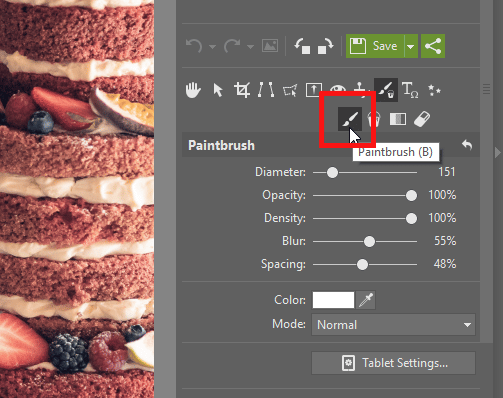
Task: Select the Fill bucket tool
Action: tap(374, 119)
